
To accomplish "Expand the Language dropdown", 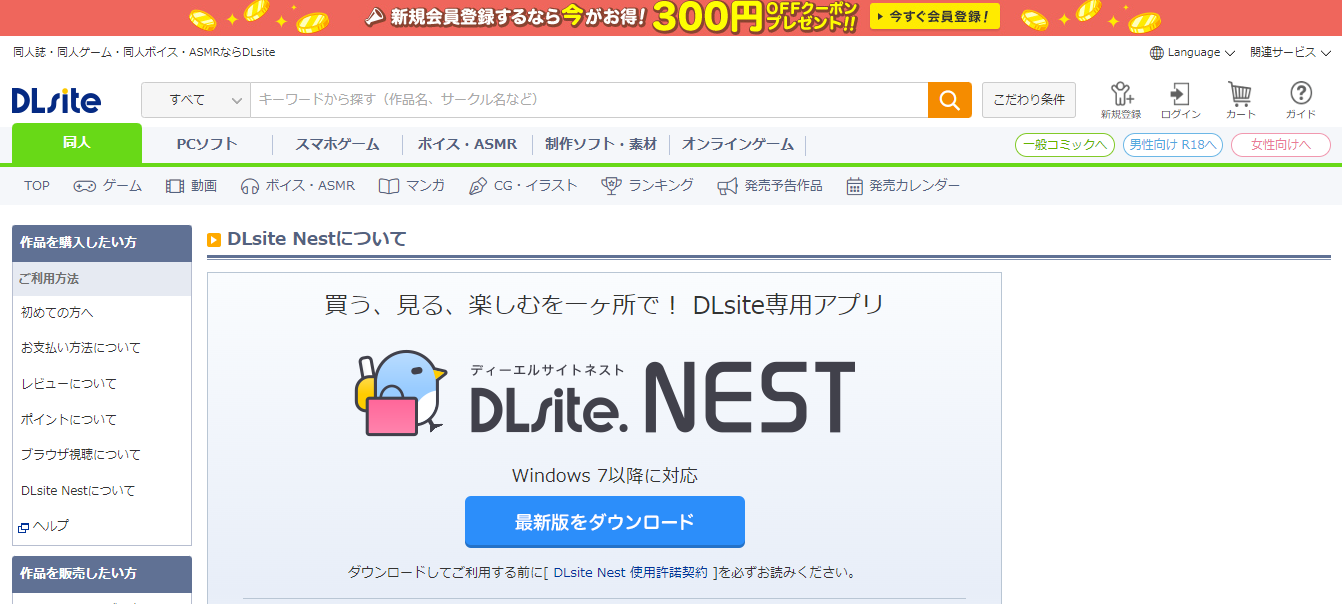I will [1192, 52].
